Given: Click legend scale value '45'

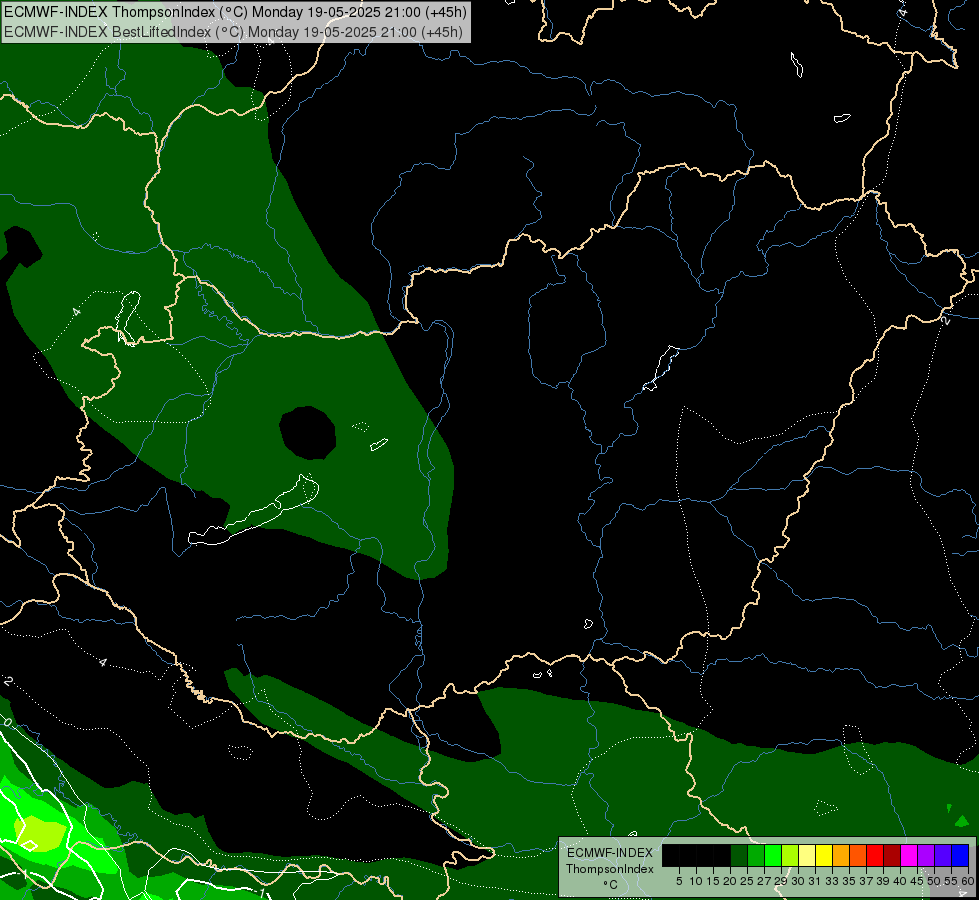Looking at the screenshot, I should click(x=917, y=881).
